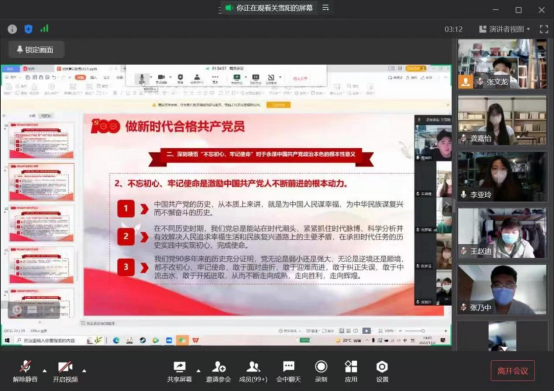554x392 pixels.
Task: Open 会中聊天 in-meeting chat
Action: click(288, 371)
